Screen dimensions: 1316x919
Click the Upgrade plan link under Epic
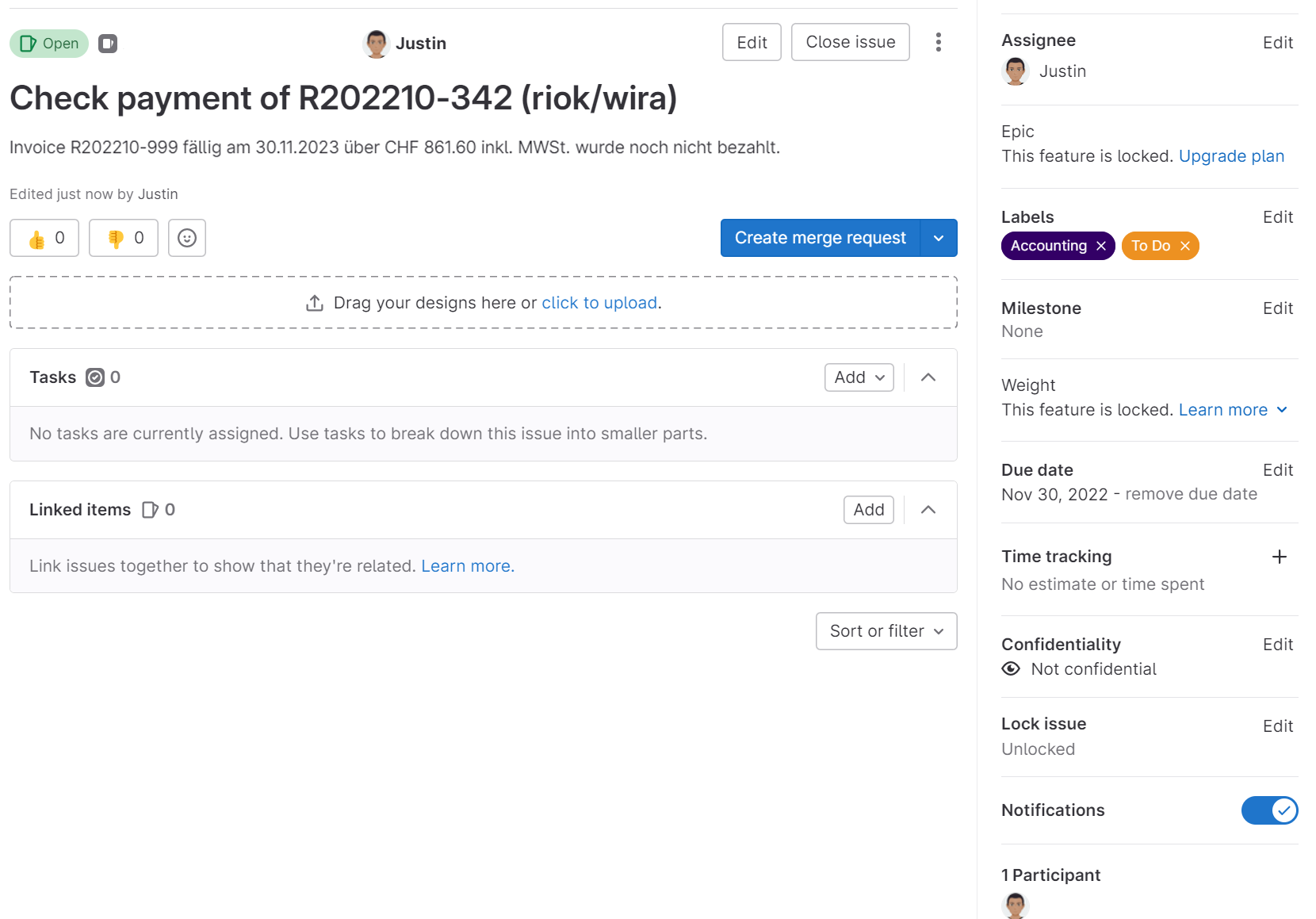pyautogui.click(x=1231, y=156)
